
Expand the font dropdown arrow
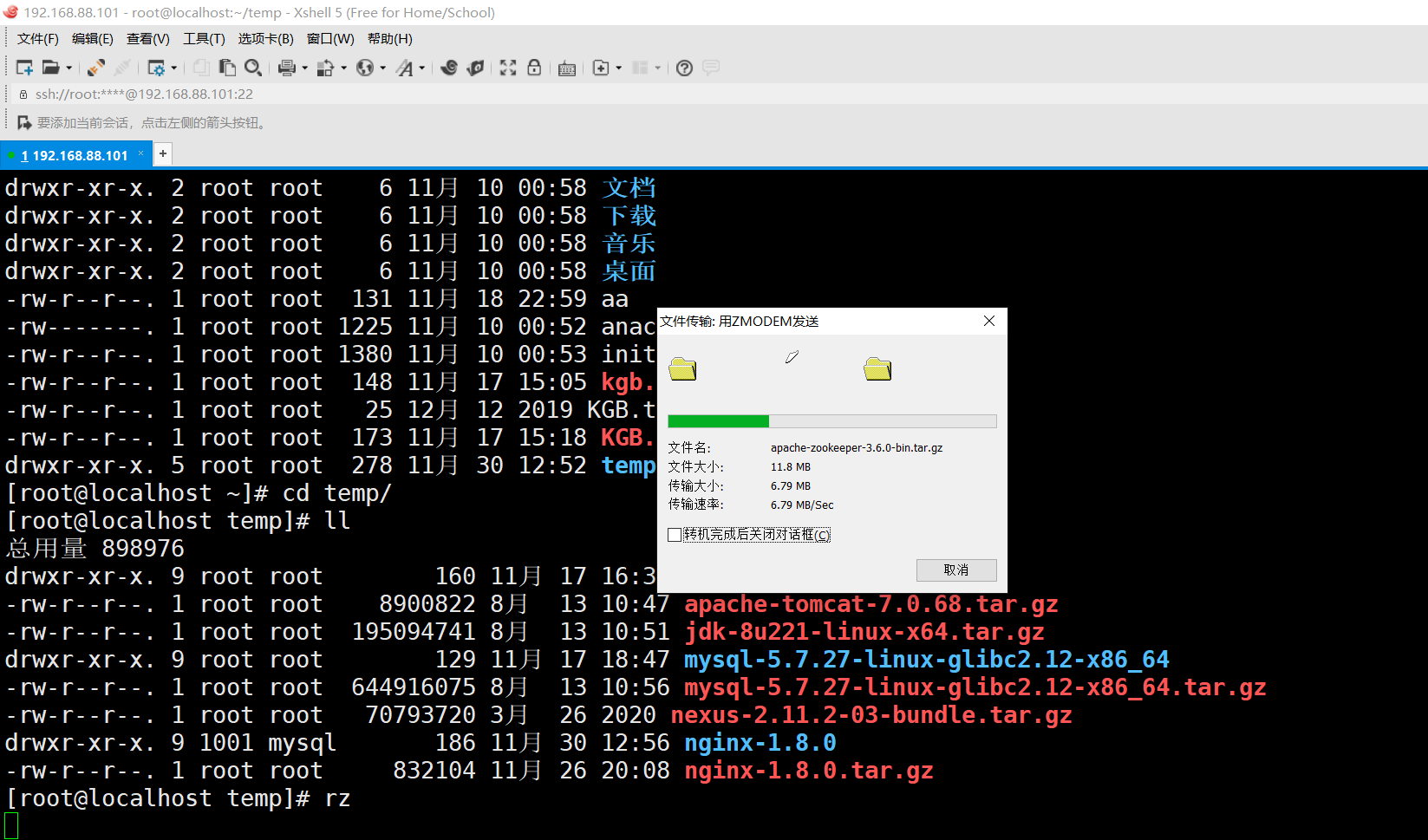click(x=422, y=68)
